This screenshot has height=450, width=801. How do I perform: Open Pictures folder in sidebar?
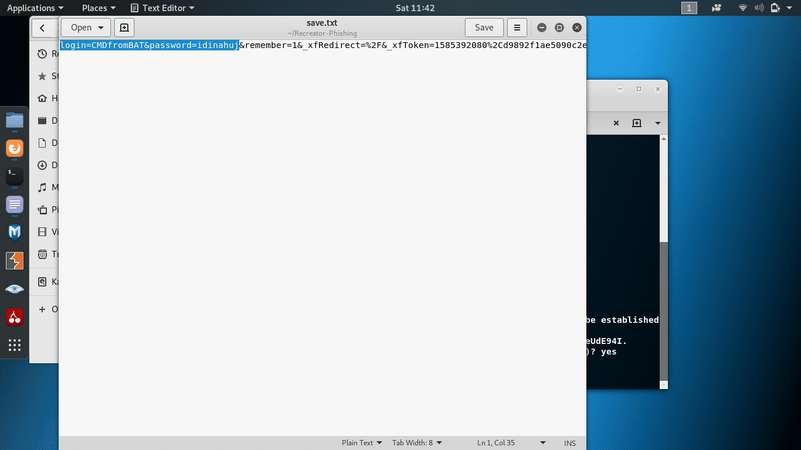[47, 209]
